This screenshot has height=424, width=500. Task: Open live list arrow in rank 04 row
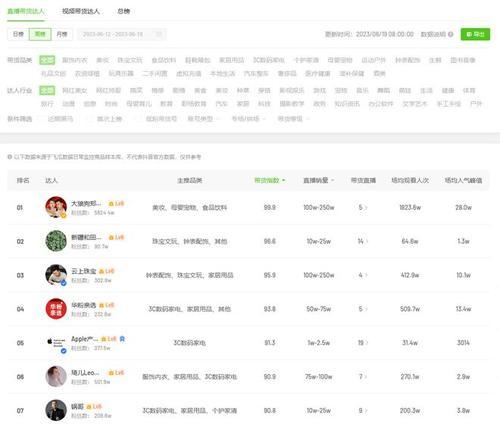coord(366,309)
